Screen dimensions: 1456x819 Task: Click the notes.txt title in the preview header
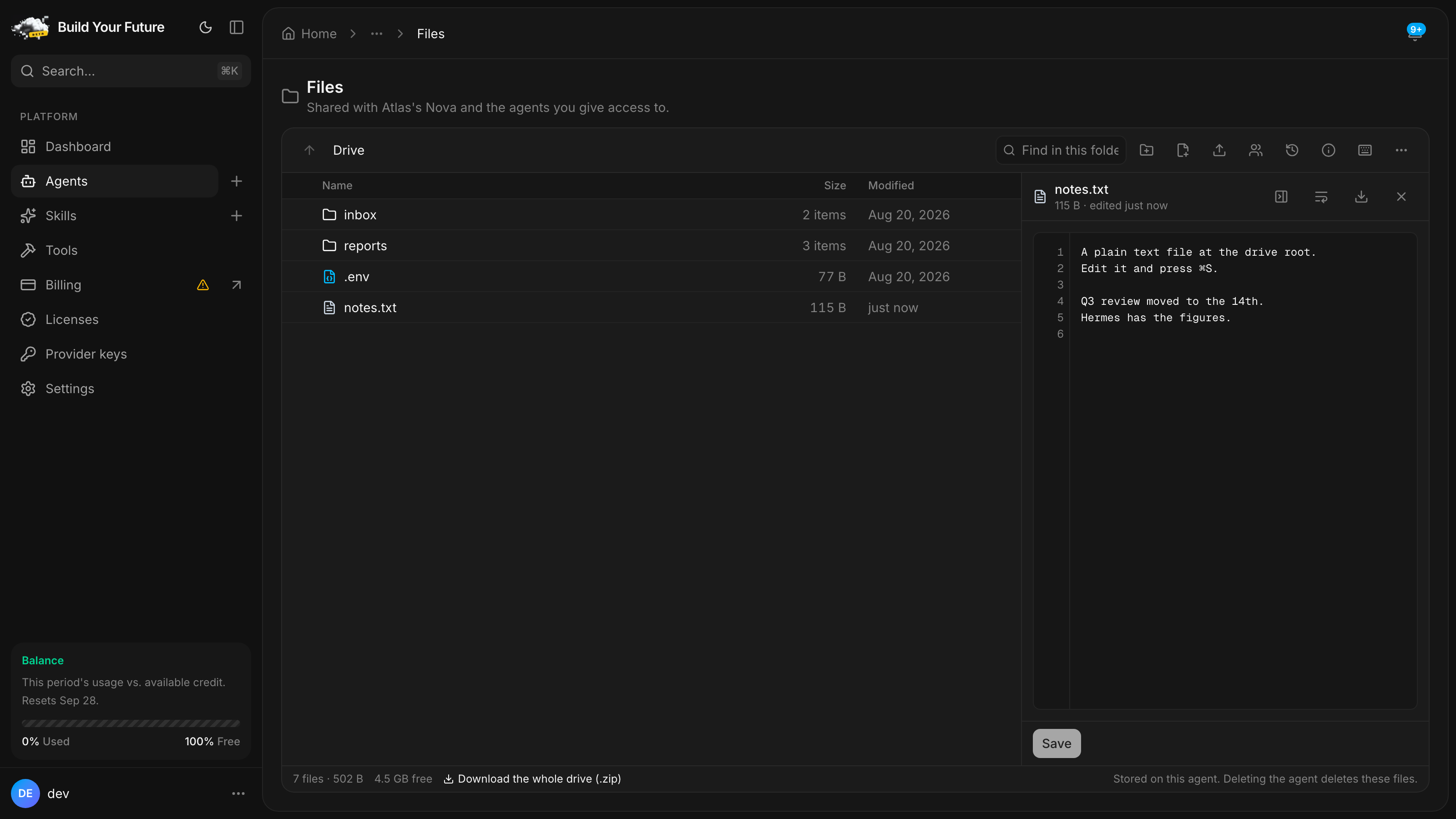pos(1081,189)
